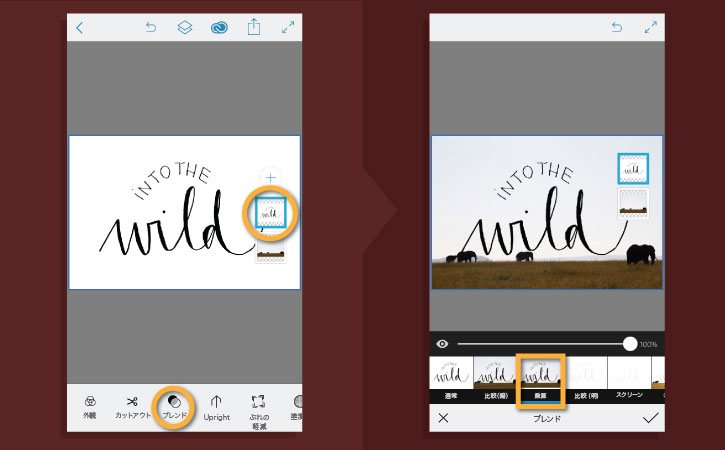
Task: Tap the share/export icon
Action: coord(253,27)
